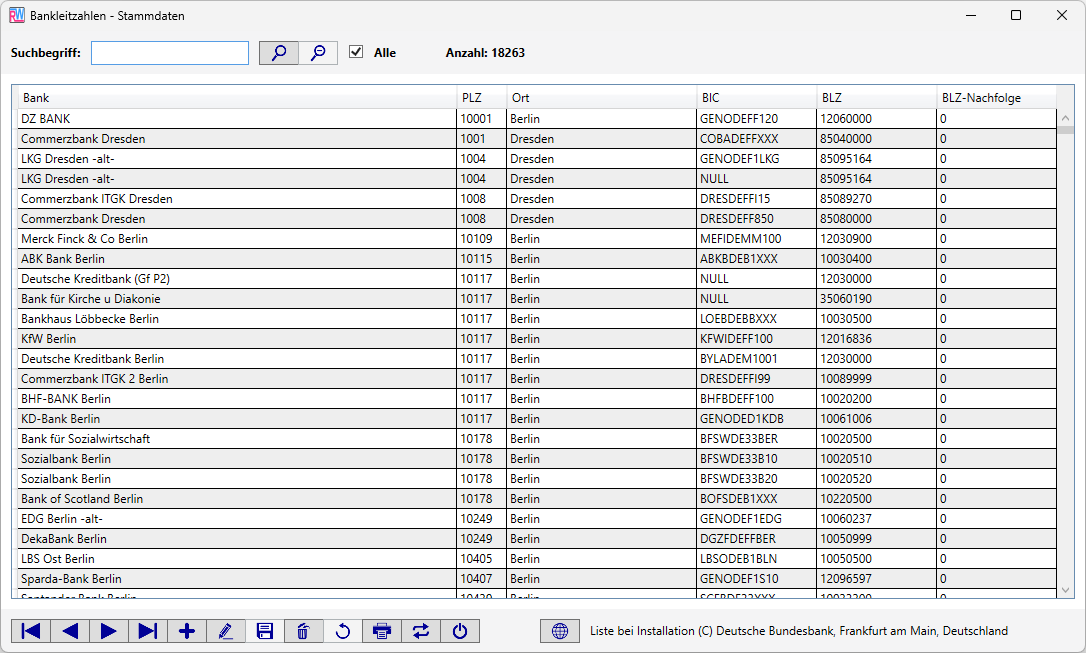Select Bank für Kirche u Diakonie row

[x=537, y=299]
